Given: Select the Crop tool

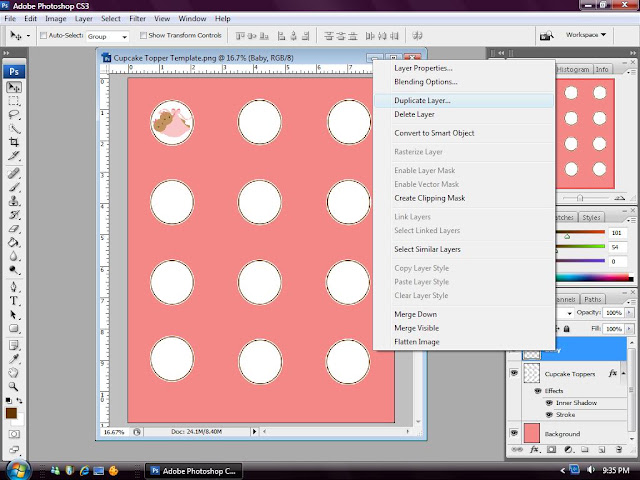Looking at the screenshot, I should pos(14,142).
